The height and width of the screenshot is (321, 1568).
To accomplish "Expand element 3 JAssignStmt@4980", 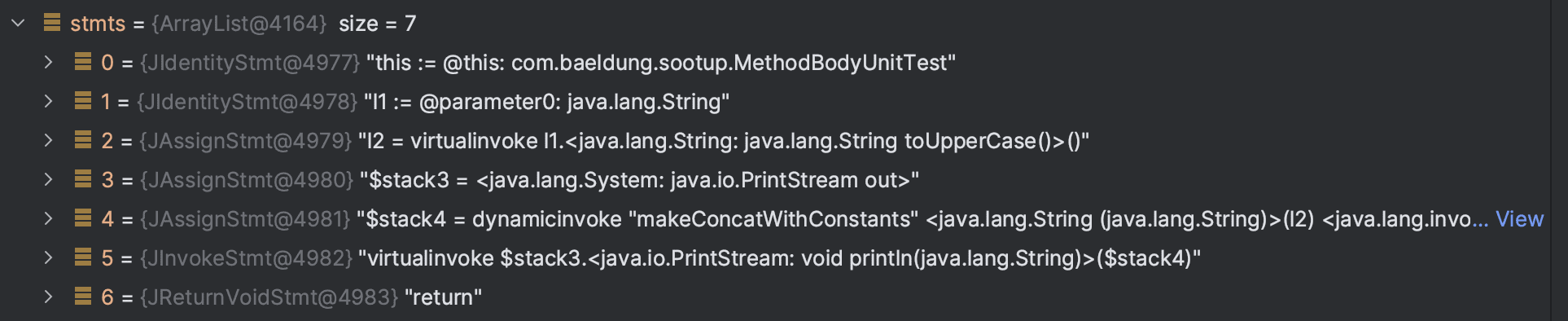I will coord(48,179).
